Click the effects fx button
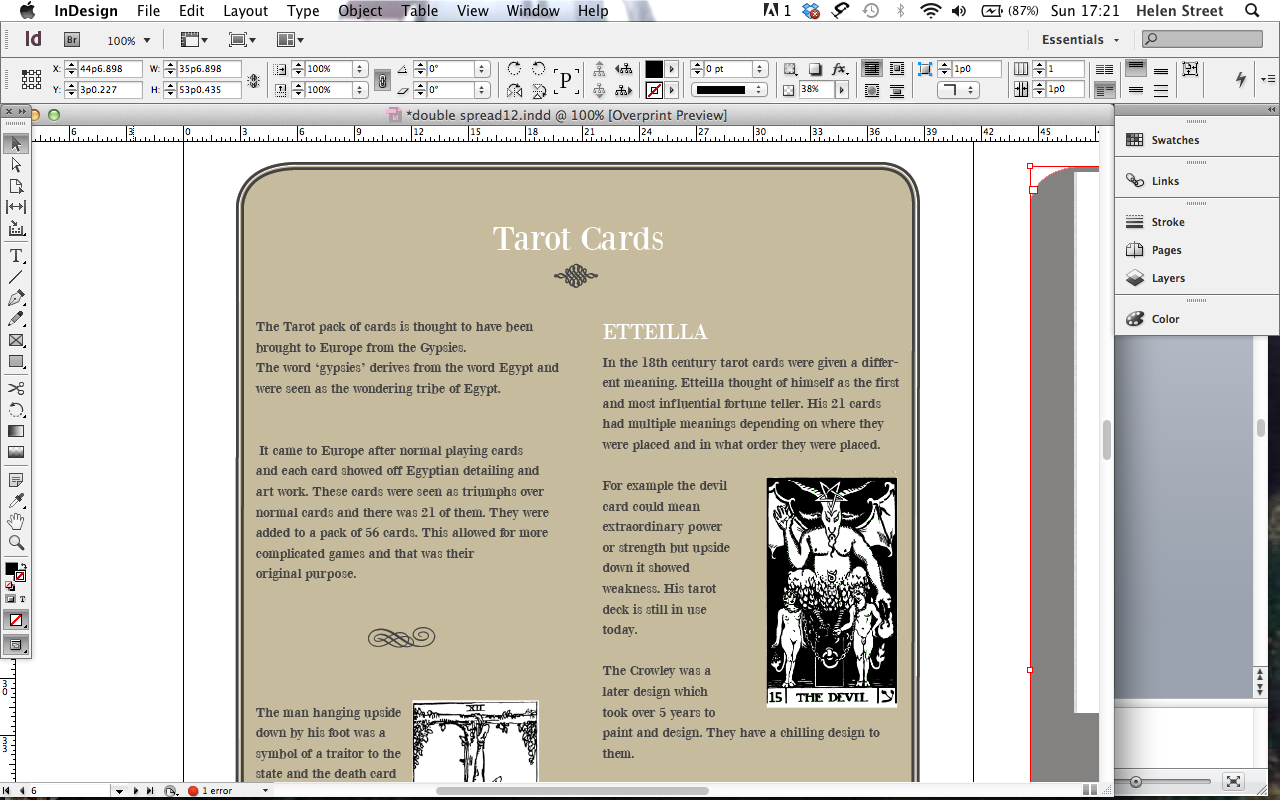Viewport: 1280px width, 800px height. point(836,68)
